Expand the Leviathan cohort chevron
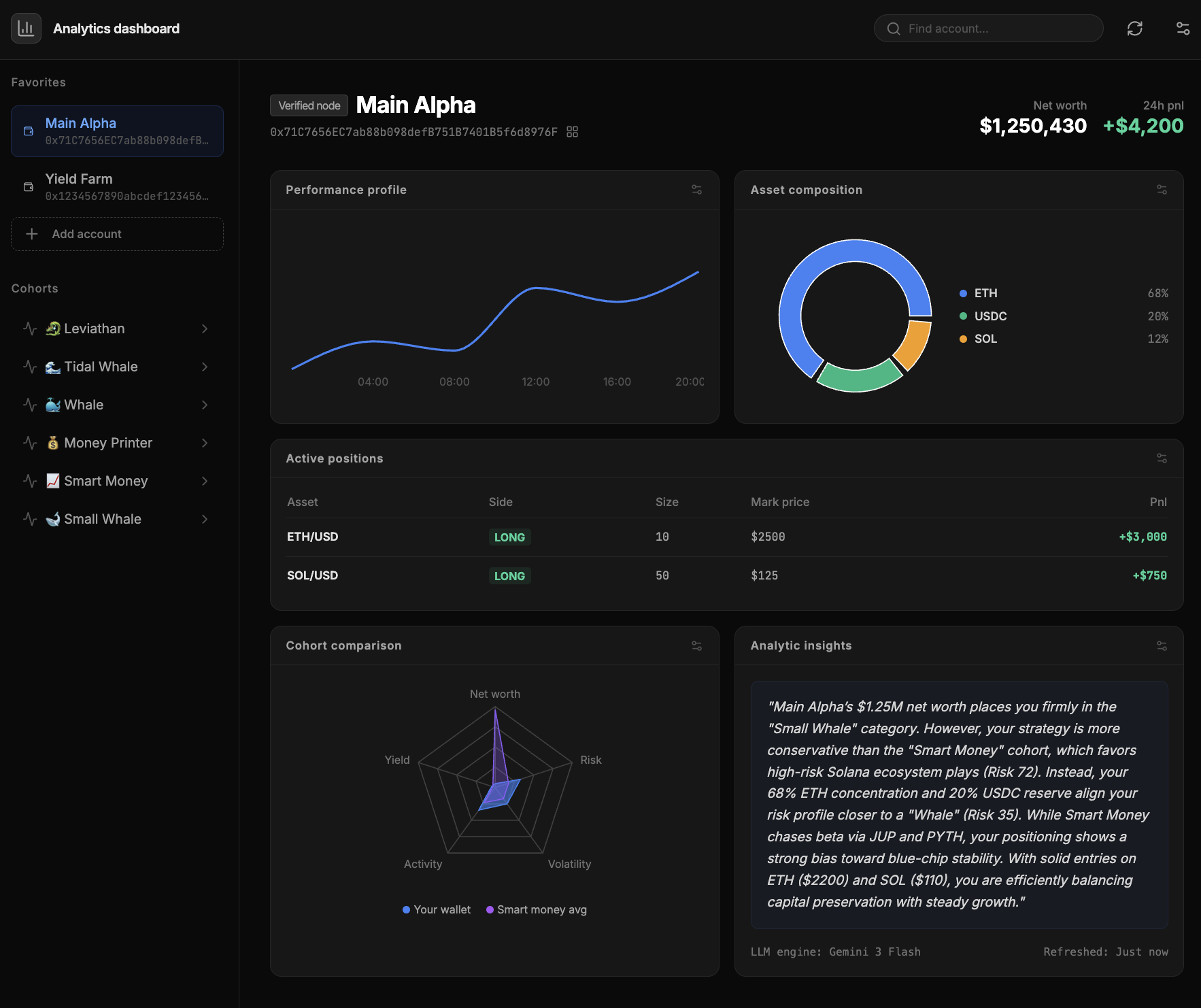The image size is (1201, 1008). click(x=205, y=329)
